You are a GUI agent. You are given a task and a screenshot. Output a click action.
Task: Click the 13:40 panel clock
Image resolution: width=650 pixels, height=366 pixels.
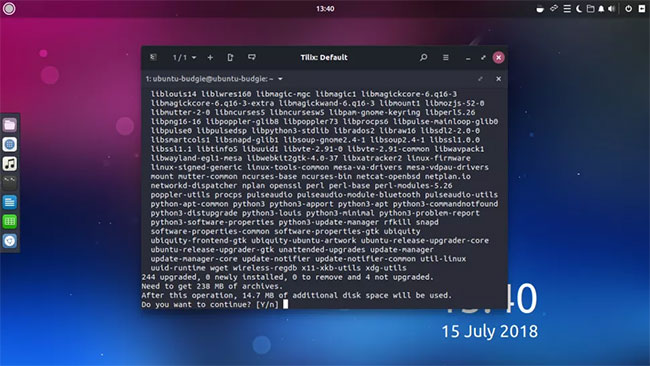[325, 9]
